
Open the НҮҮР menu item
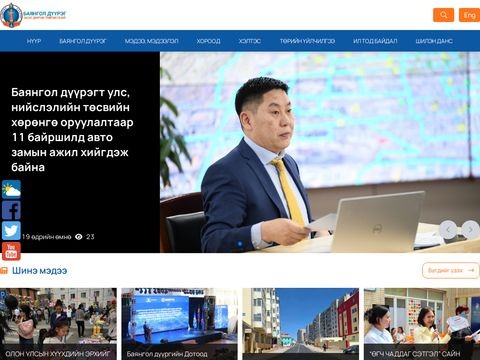click(x=34, y=41)
